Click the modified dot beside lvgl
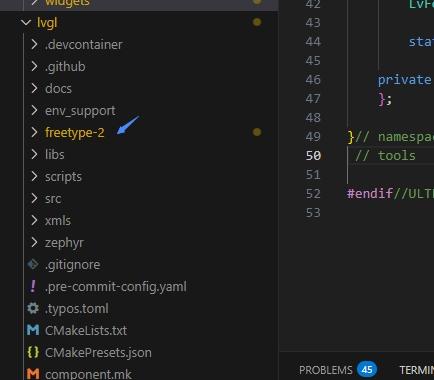The width and height of the screenshot is (434, 380). (257, 22)
